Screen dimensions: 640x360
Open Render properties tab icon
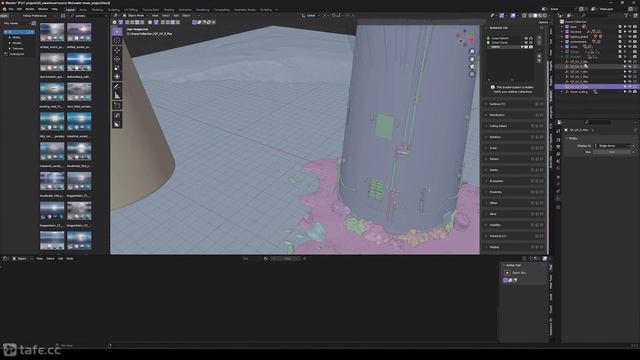point(558,140)
